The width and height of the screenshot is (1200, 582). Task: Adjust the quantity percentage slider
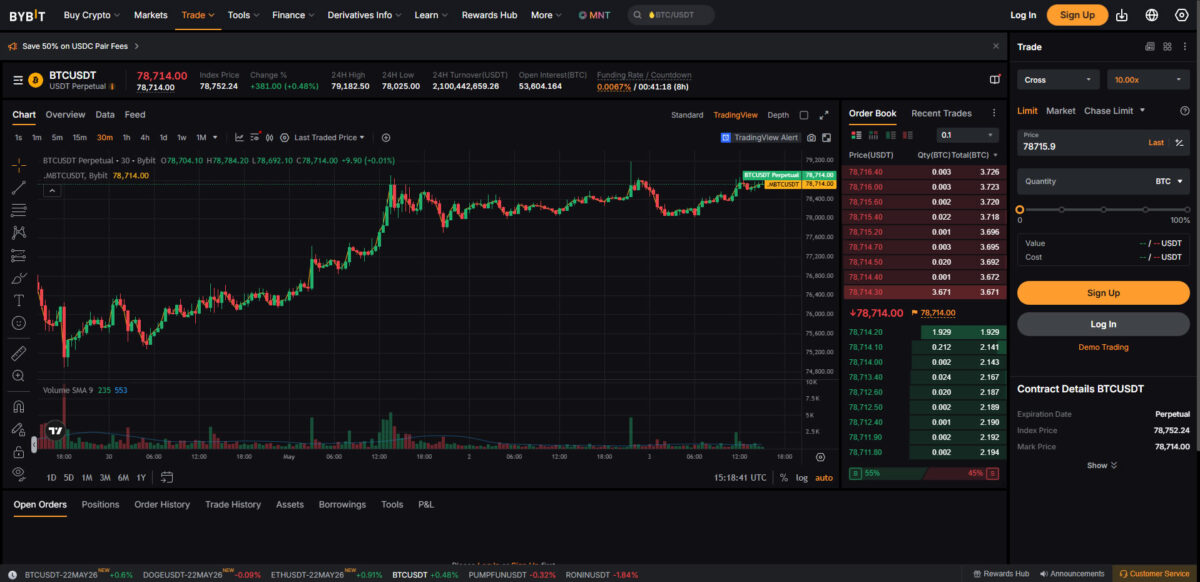[x=1103, y=209]
